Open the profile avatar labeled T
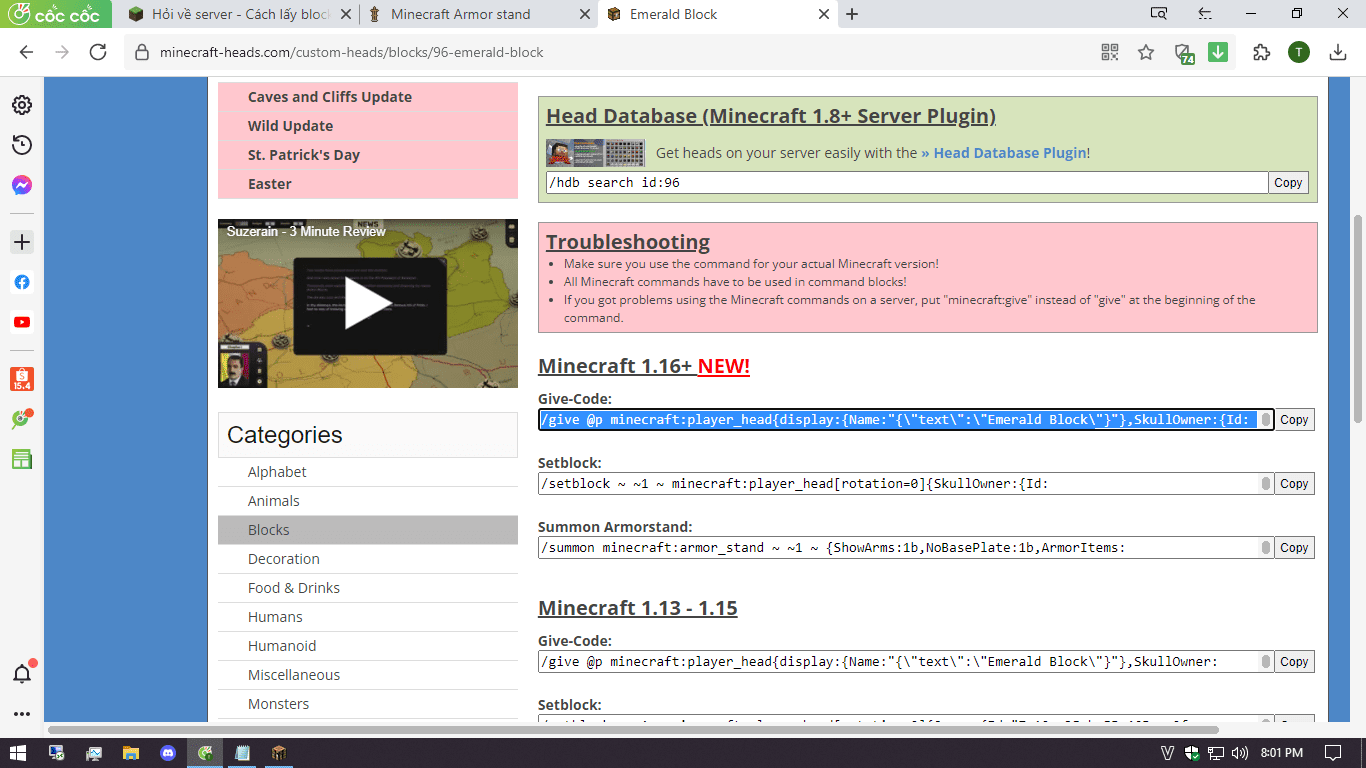Screen dimensions: 1366x768 (x=1298, y=52)
